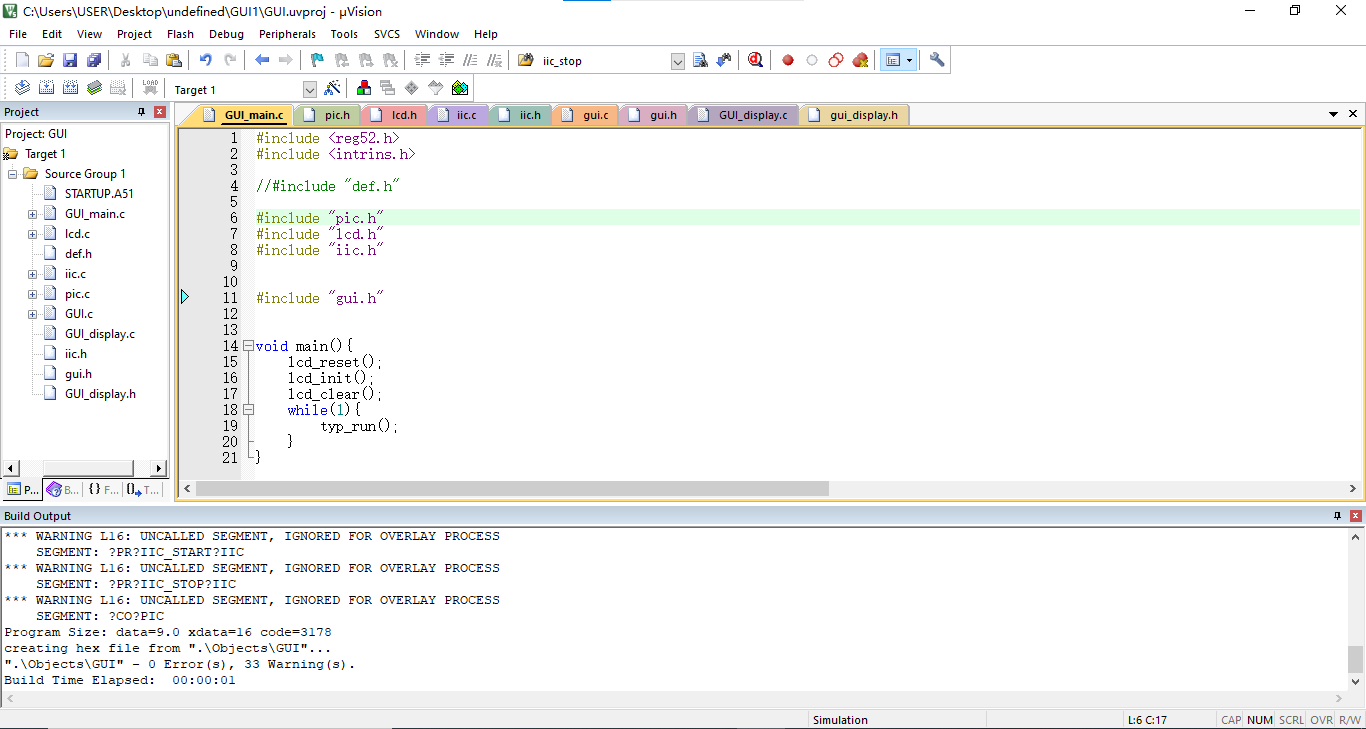Expand the GUI_main.c tree node

(32, 214)
